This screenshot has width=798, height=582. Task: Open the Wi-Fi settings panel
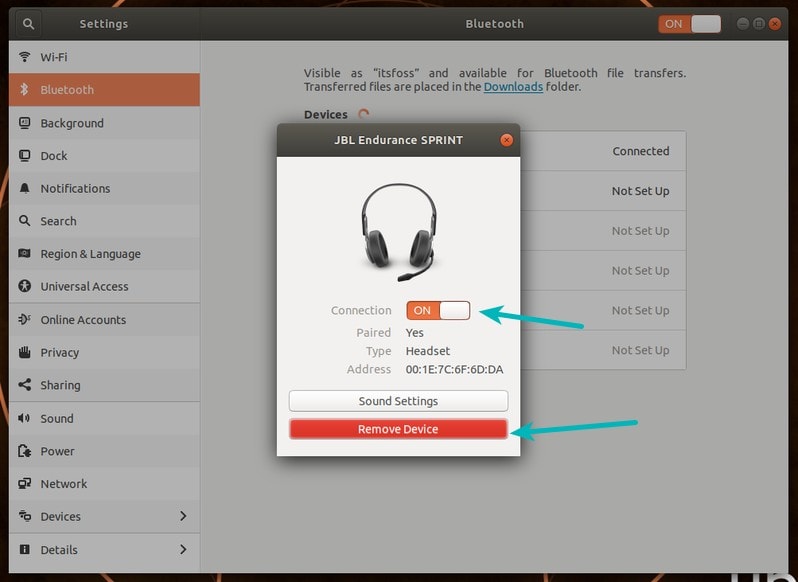104,57
